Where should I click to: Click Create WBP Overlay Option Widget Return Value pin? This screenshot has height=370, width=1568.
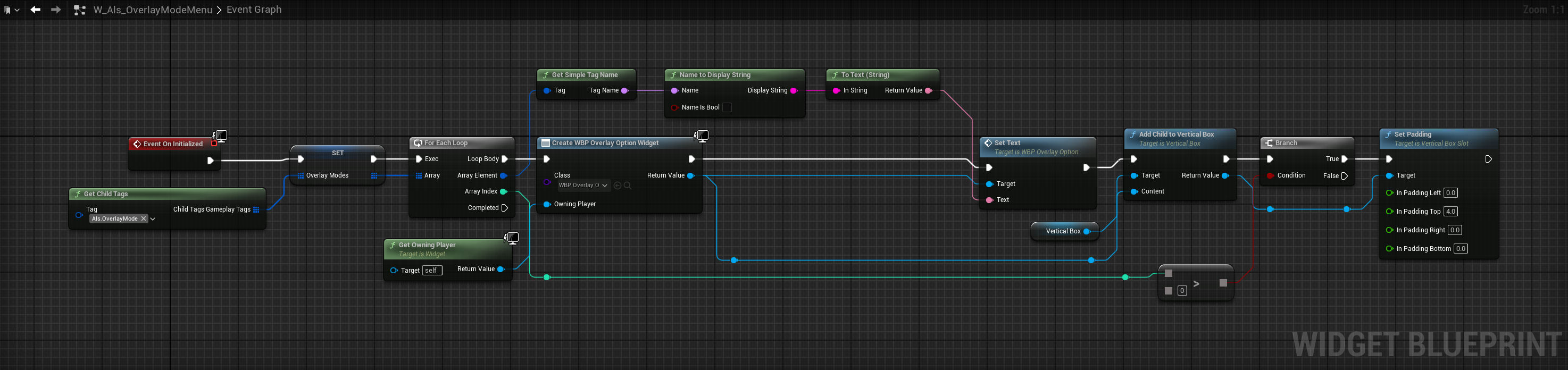coord(691,175)
